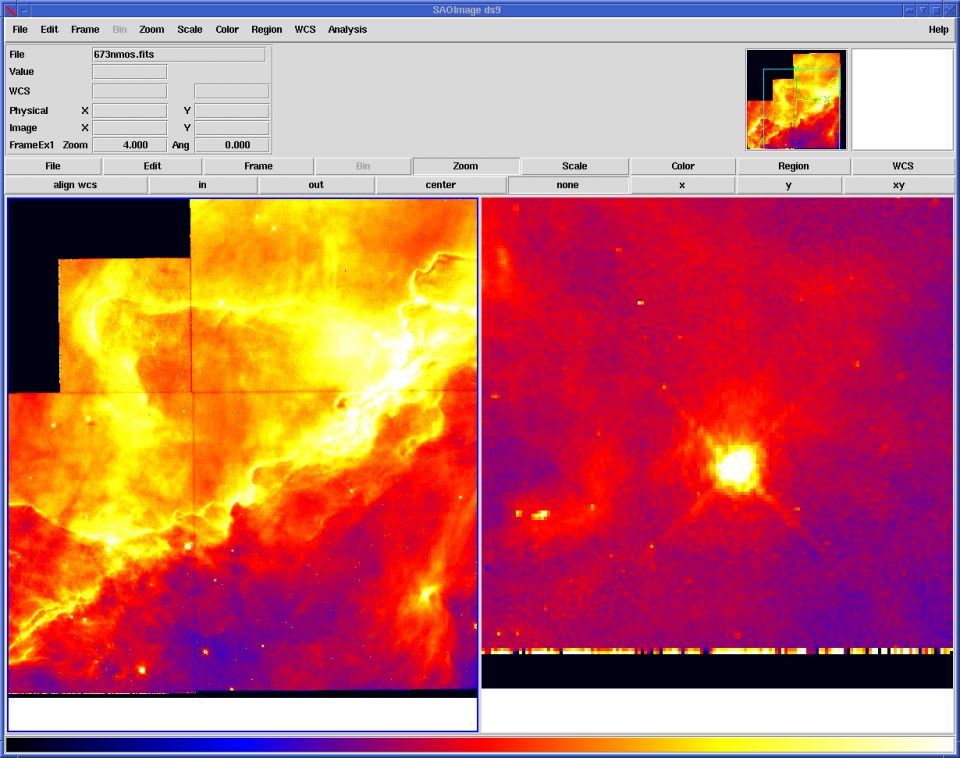The height and width of the screenshot is (758, 960).
Task: Click the zoom 'in' button
Action: [203, 185]
